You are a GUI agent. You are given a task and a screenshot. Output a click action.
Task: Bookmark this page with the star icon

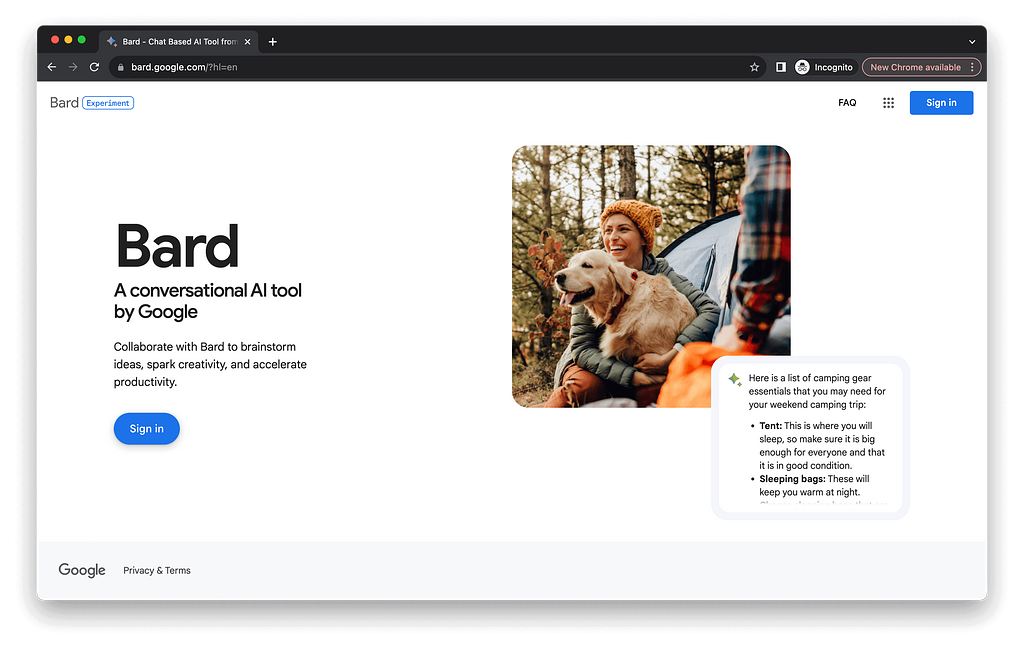click(754, 67)
